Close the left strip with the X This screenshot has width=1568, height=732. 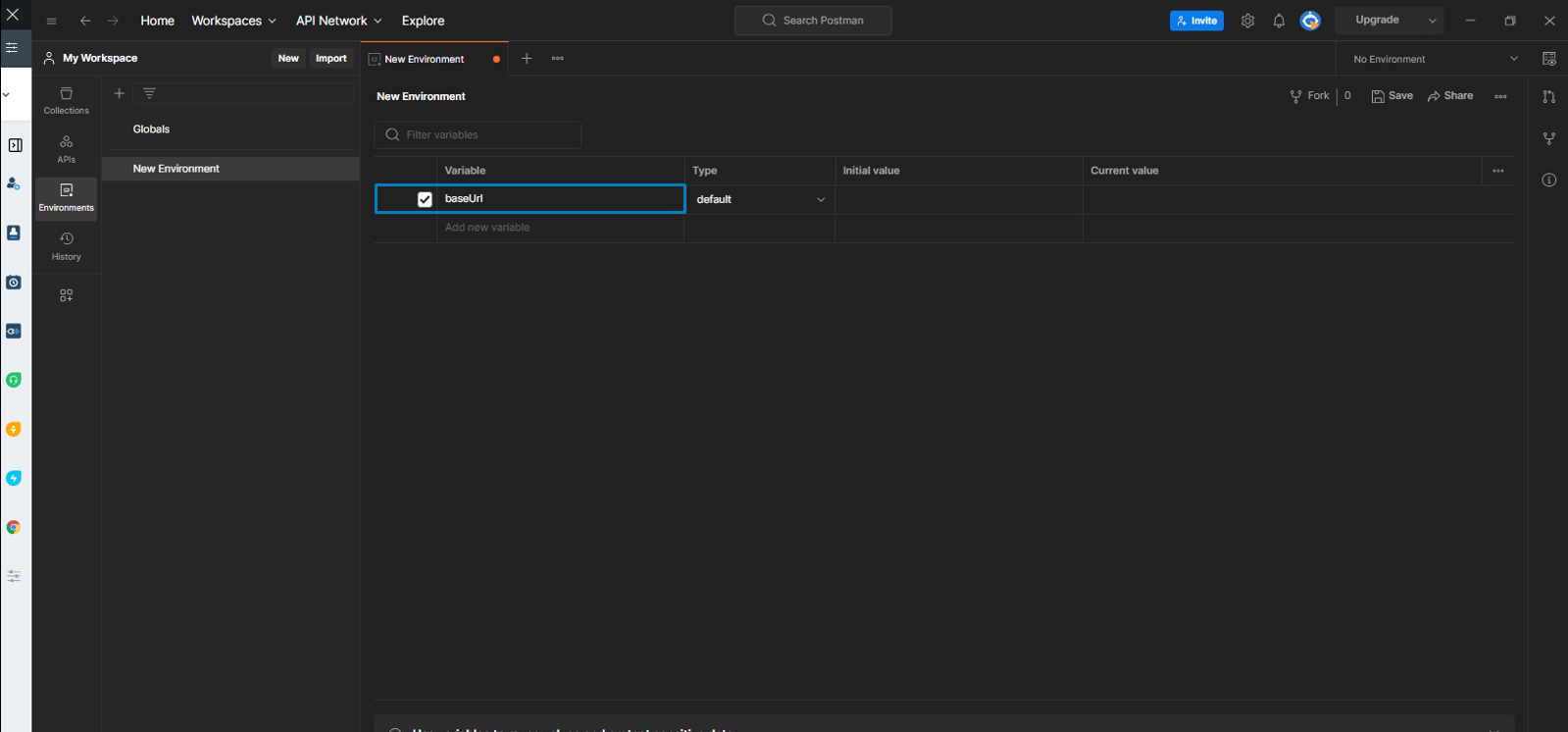tap(13, 15)
